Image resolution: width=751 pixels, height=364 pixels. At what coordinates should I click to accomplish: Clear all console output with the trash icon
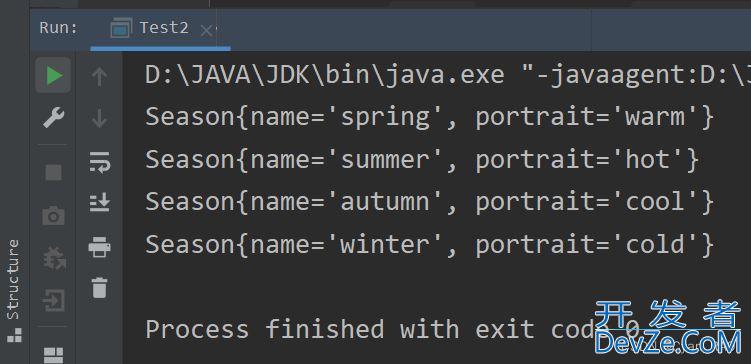pyautogui.click(x=100, y=287)
